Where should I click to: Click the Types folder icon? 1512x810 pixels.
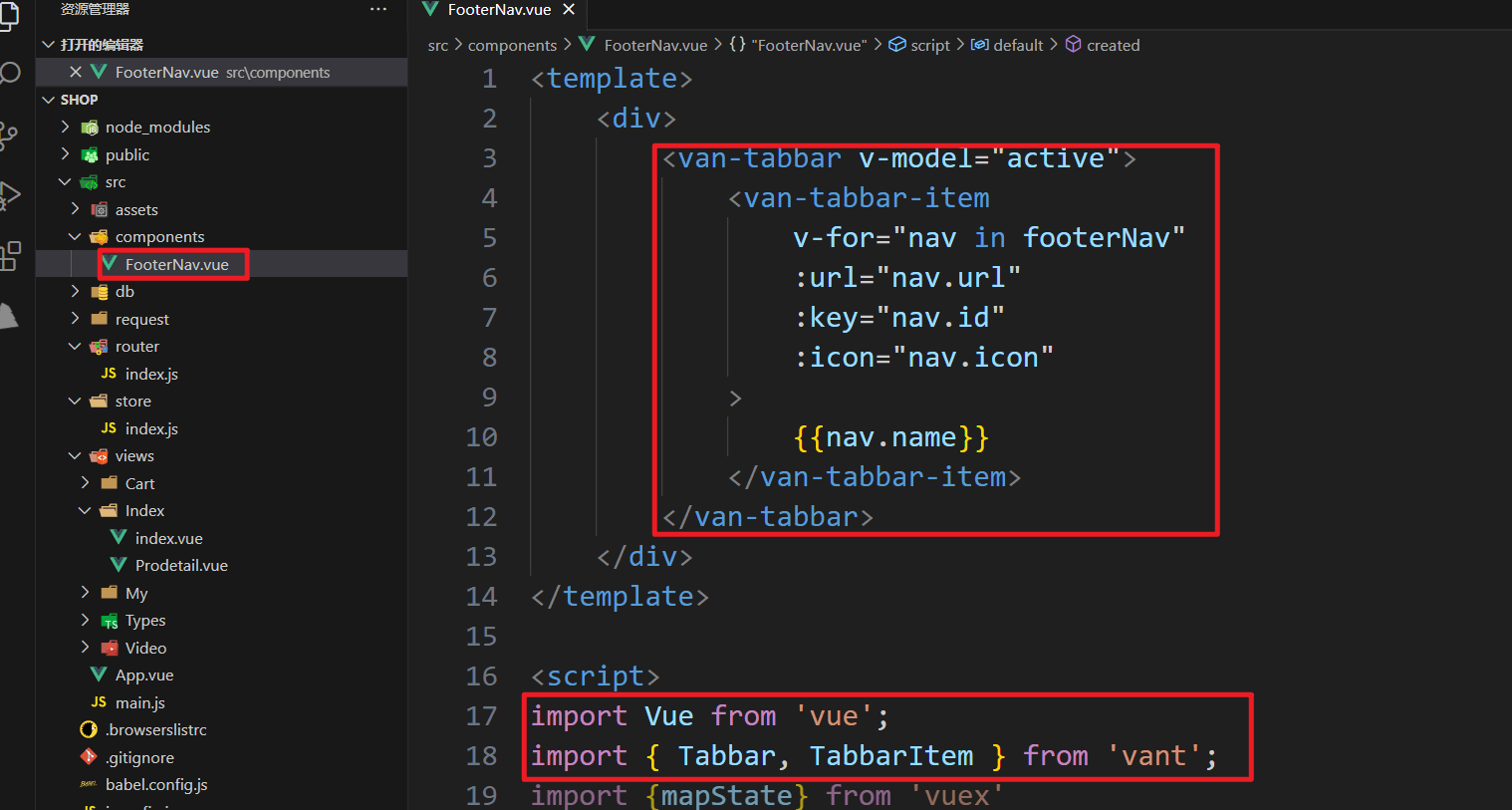click(110, 621)
